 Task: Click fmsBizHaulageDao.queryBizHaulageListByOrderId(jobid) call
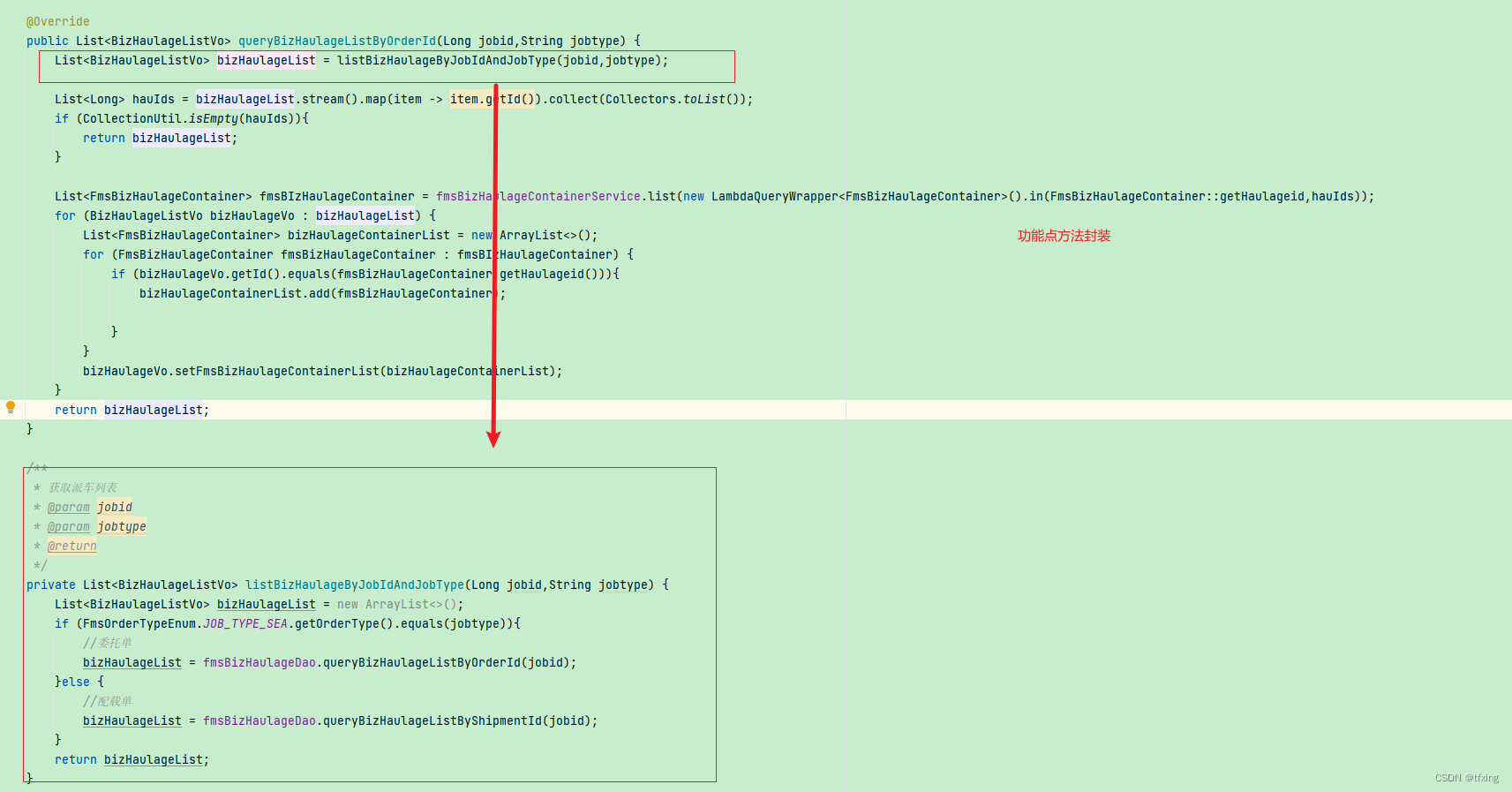pos(389,662)
